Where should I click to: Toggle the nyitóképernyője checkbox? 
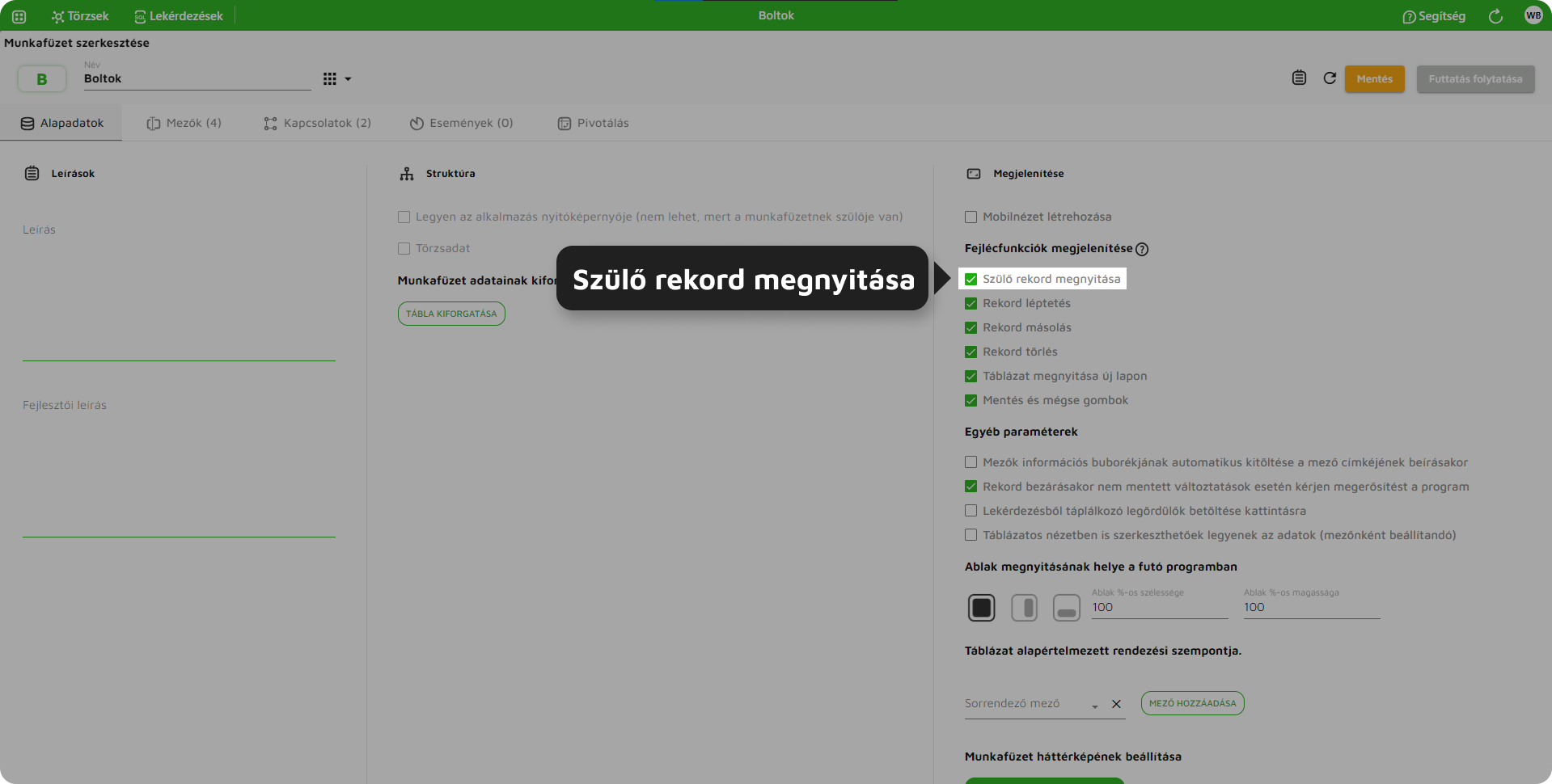point(404,217)
